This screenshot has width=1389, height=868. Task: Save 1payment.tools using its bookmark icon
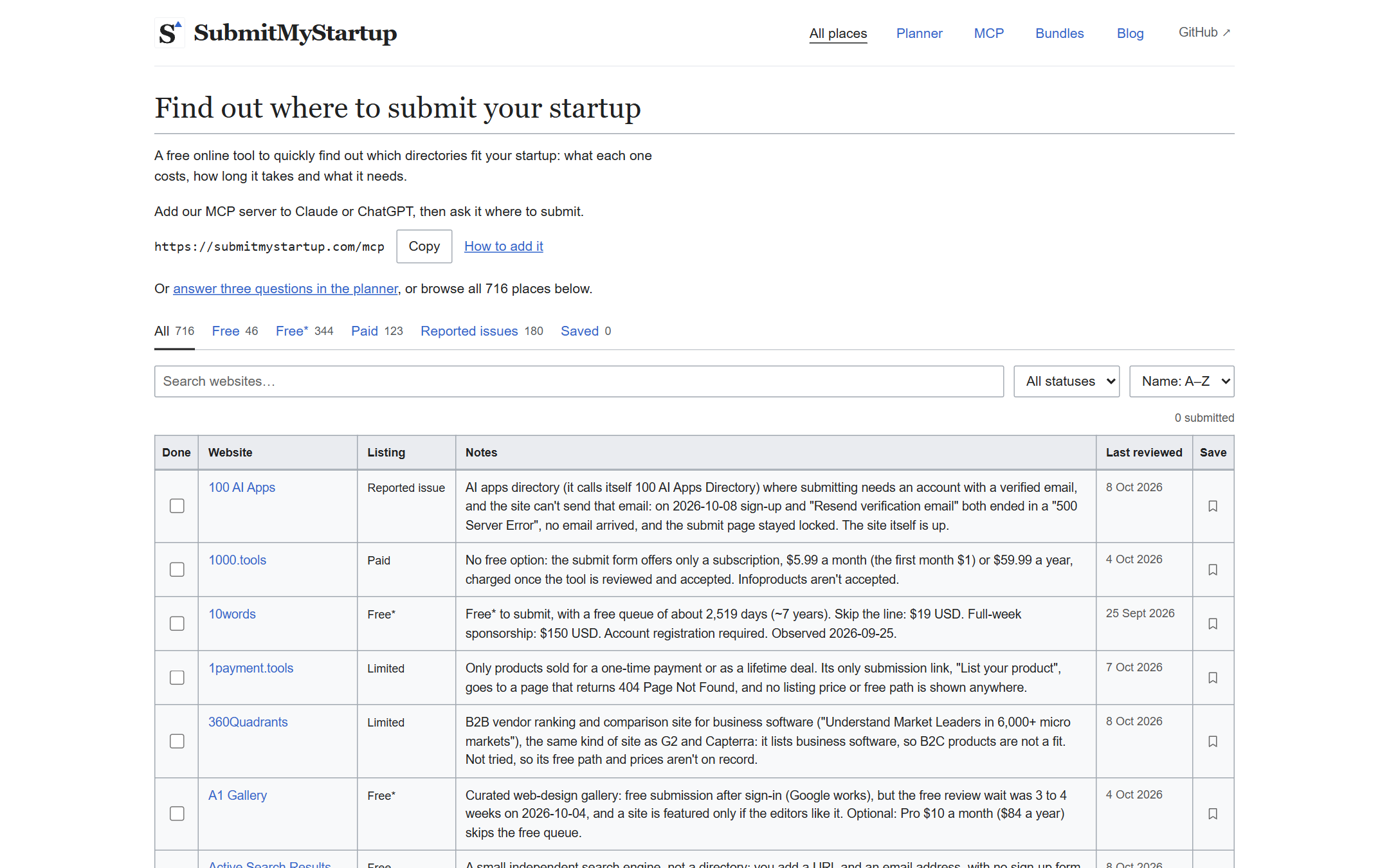pyautogui.click(x=1213, y=678)
